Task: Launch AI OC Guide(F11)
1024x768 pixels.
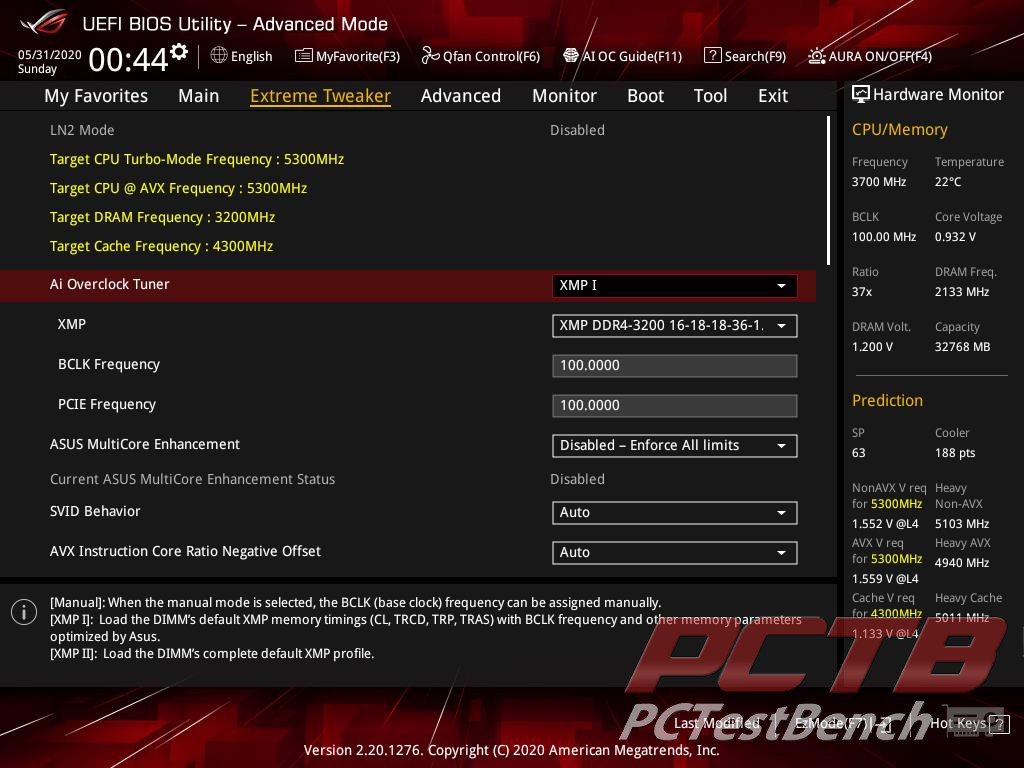Action: point(623,56)
